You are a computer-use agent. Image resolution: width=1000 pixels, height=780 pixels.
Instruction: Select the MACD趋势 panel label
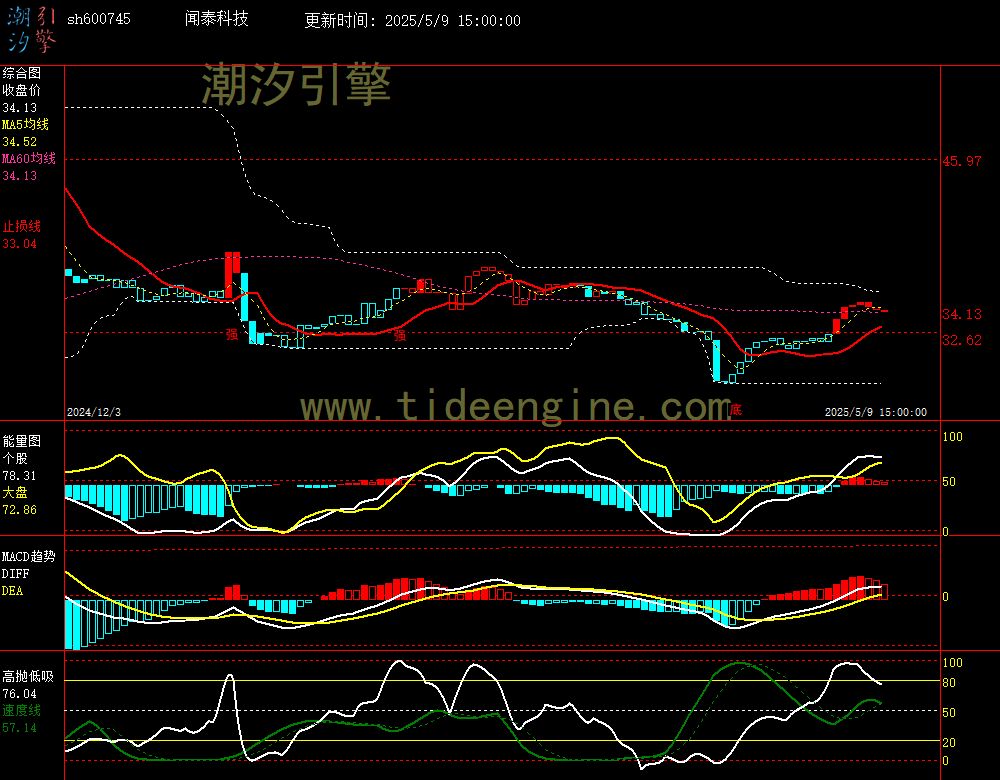[29, 556]
